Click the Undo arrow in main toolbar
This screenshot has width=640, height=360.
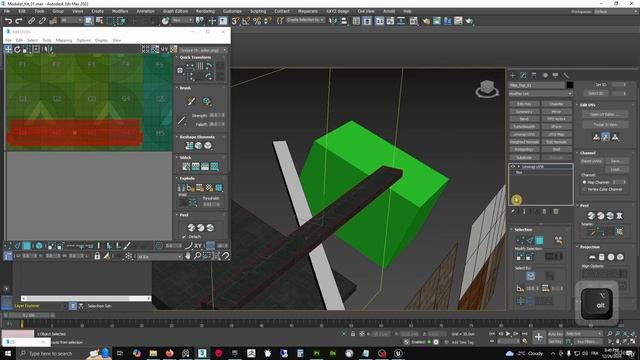coord(9,21)
